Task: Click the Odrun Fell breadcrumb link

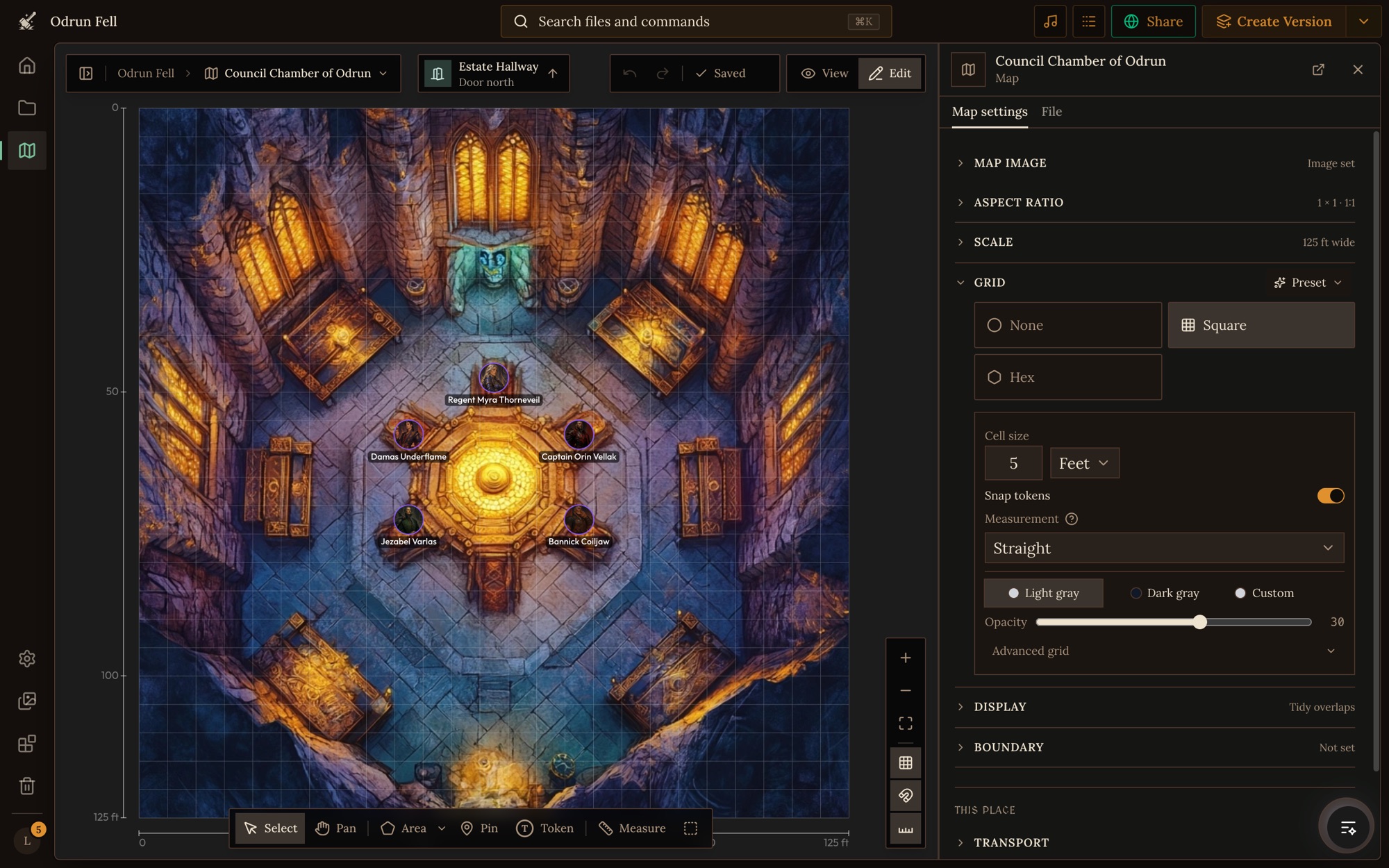Action: [x=146, y=73]
